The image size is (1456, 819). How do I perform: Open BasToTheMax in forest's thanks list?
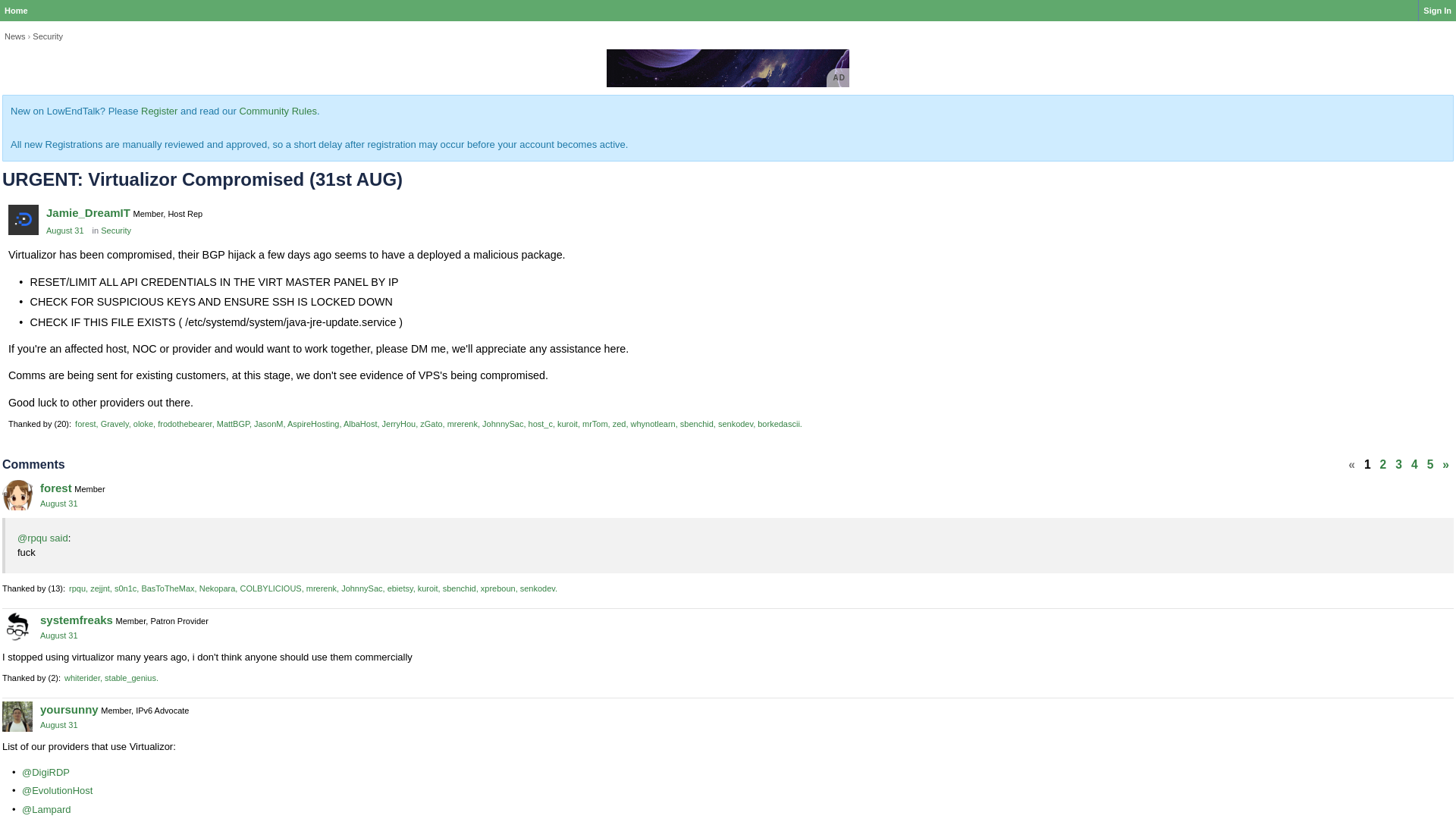tap(168, 588)
